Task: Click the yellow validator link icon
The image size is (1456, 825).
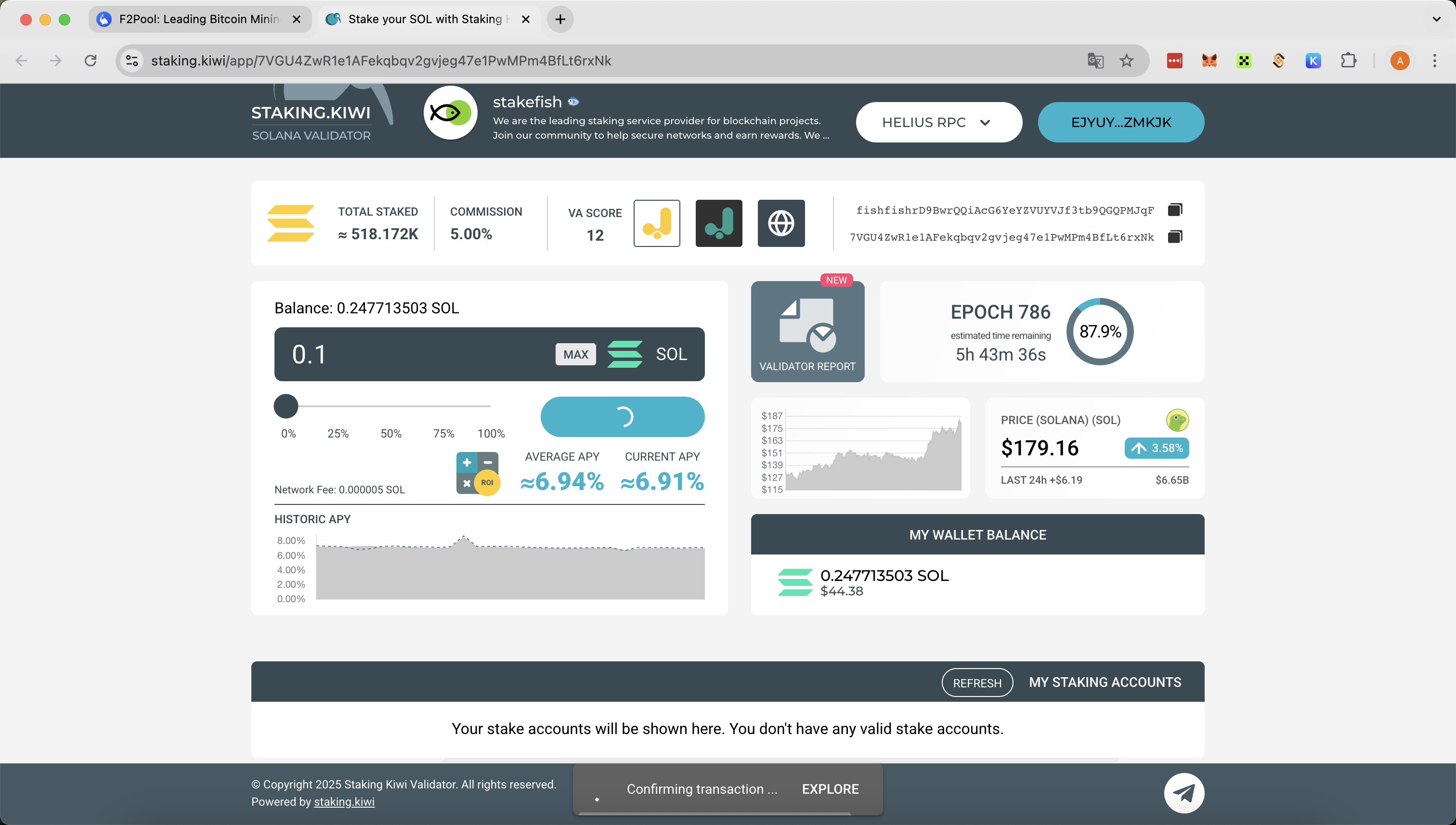Action: (656, 223)
